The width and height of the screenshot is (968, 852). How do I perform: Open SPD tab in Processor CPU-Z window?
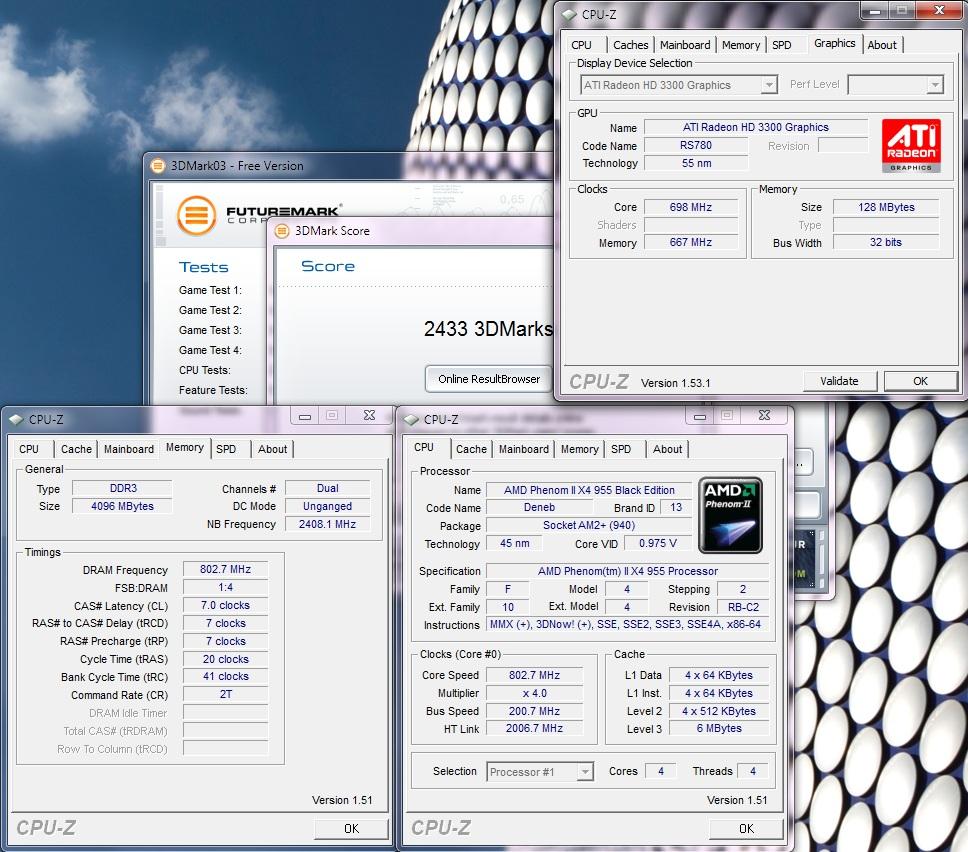(x=621, y=449)
